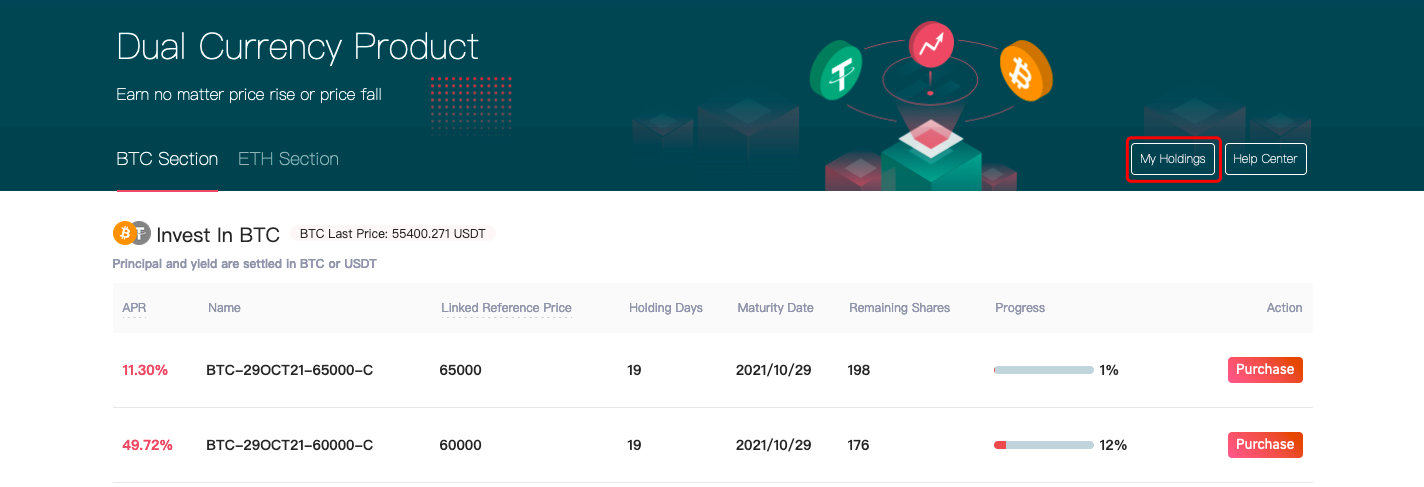Click the Linked Reference Price column header
This screenshot has width=1424, height=487.
pyautogui.click(x=506, y=308)
